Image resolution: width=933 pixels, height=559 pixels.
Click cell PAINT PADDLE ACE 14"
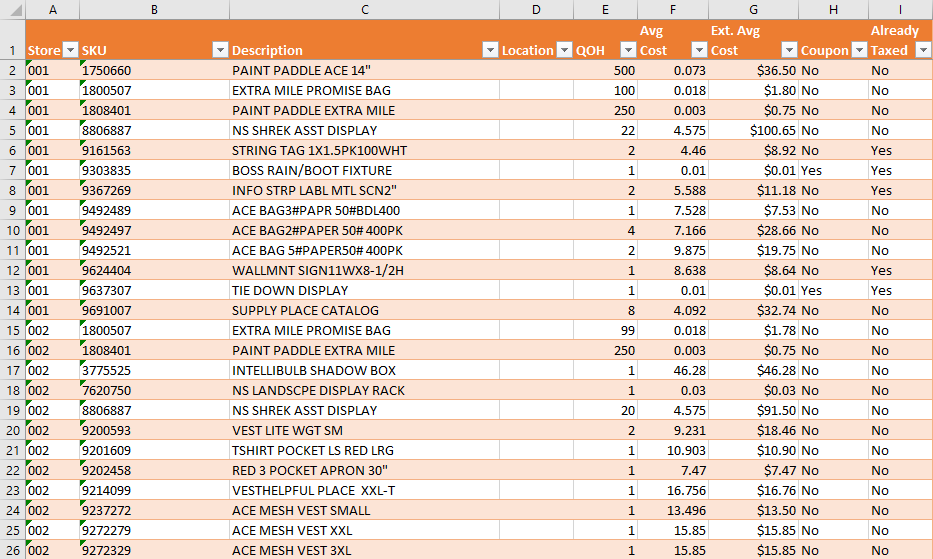point(364,70)
